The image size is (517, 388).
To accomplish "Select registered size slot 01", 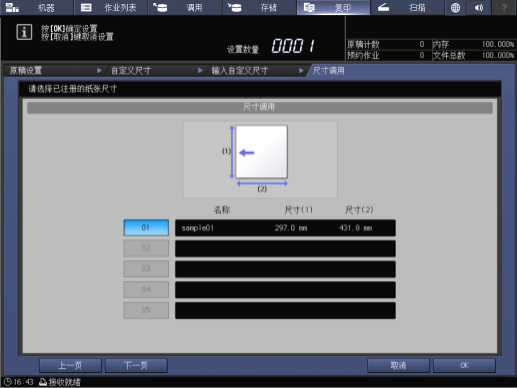I will (146, 228).
